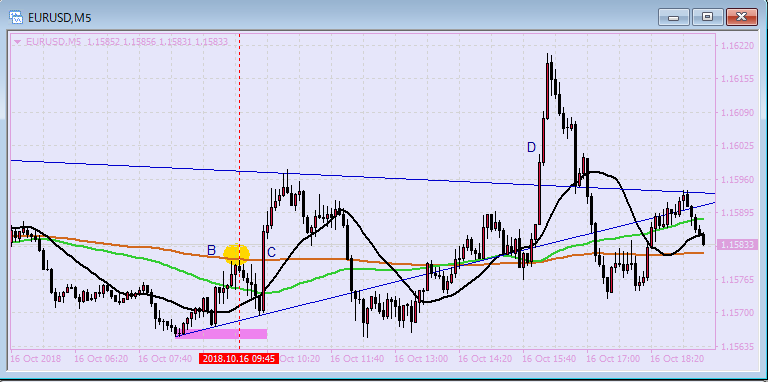The image size is (768, 382).
Task: Select the pink rectangle at the chart bottom
Action: [x=221, y=334]
